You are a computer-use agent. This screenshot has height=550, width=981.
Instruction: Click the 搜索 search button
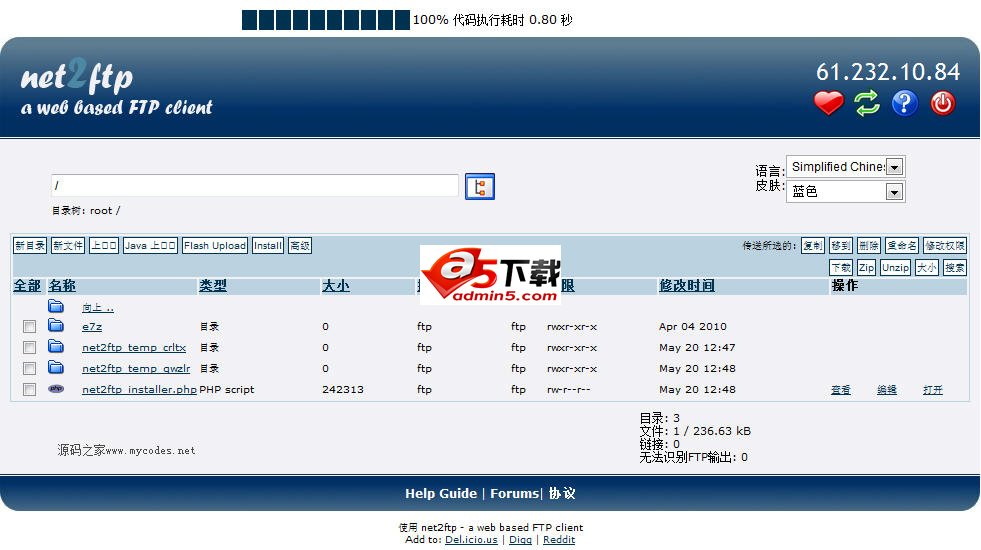coord(955,268)
